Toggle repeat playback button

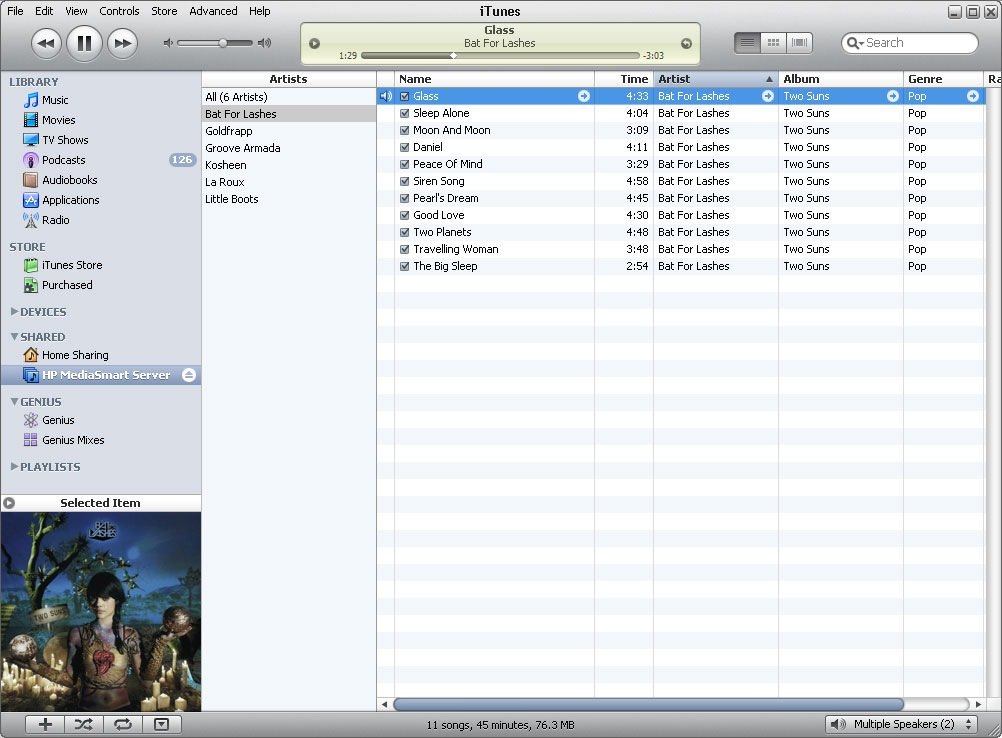[123, 724]
